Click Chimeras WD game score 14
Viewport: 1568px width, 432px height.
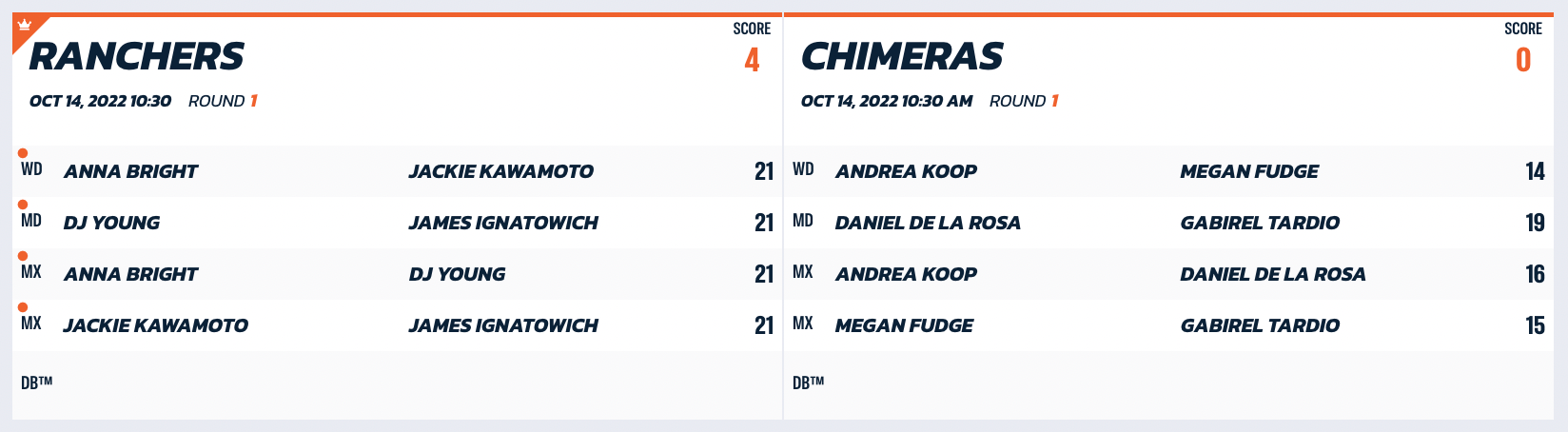1535,171
